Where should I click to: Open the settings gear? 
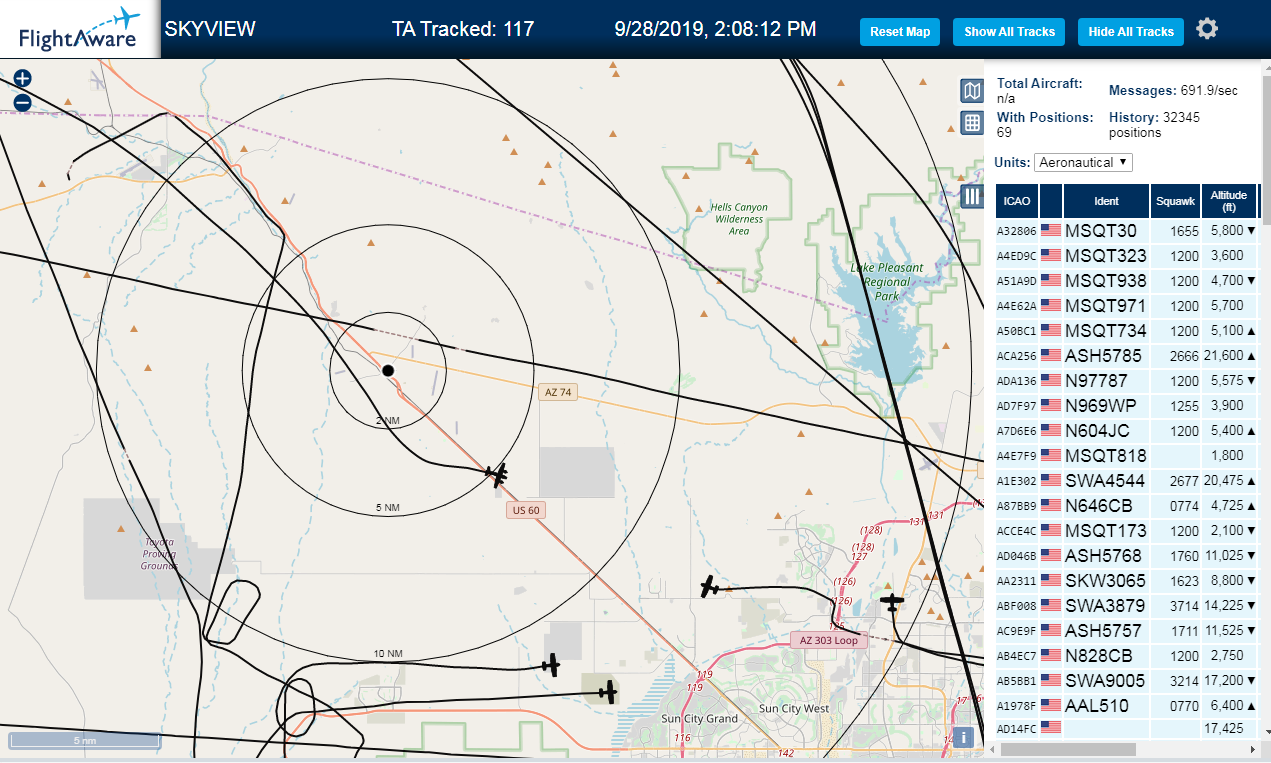(x=1207, y=29)
